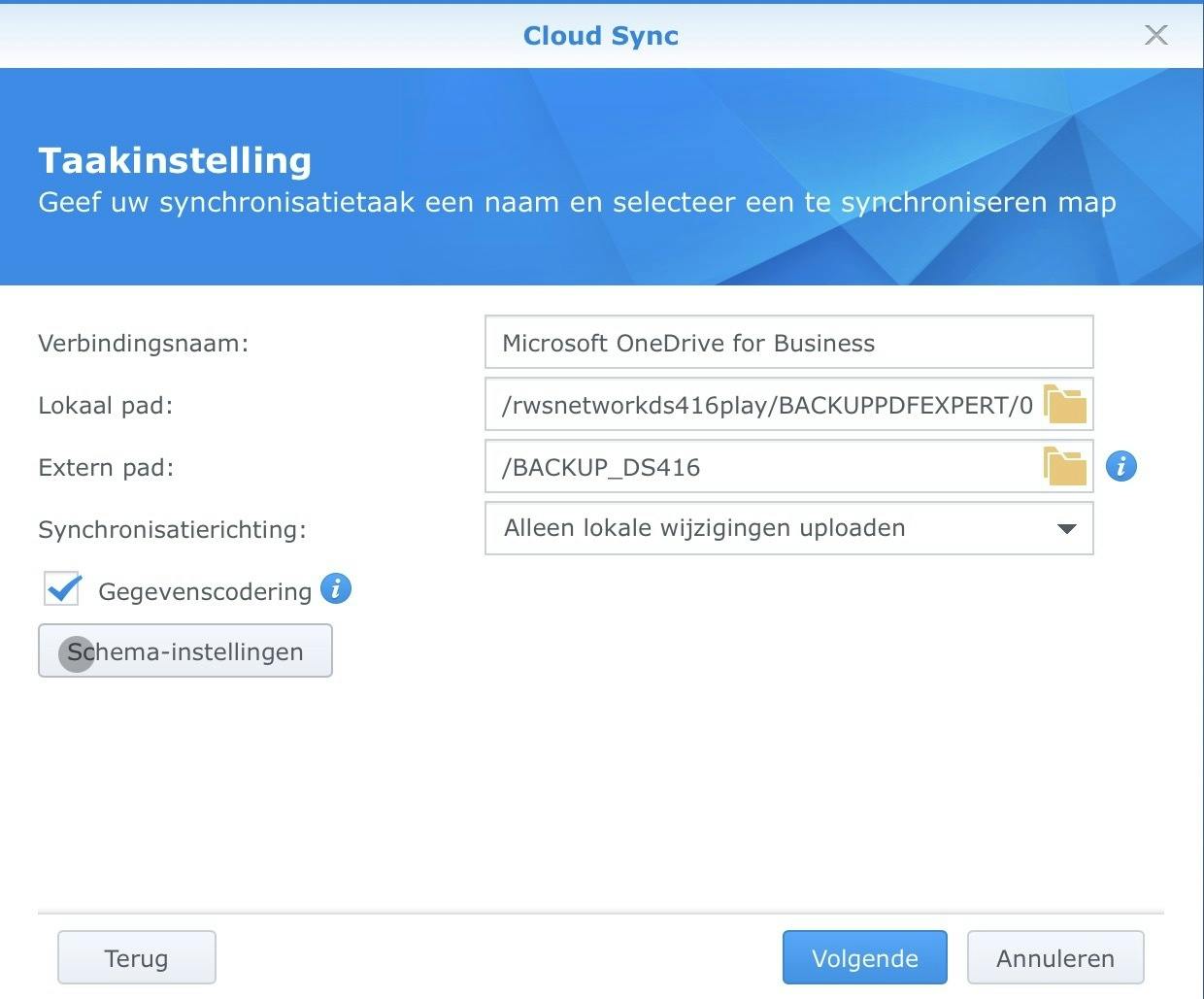Cancel the wizard via Annuleren

1054,958
